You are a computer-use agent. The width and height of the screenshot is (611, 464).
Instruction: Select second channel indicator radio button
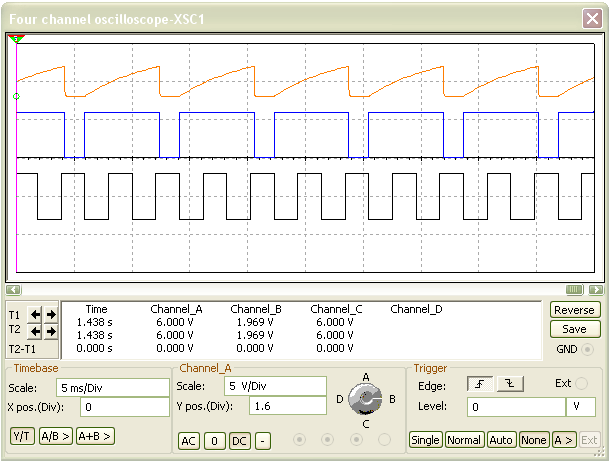click(x=327, y=440)
